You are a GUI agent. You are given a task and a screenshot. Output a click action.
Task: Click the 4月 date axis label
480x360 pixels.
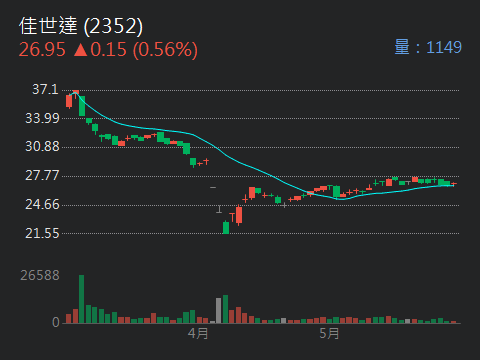(x=198, y=333)
